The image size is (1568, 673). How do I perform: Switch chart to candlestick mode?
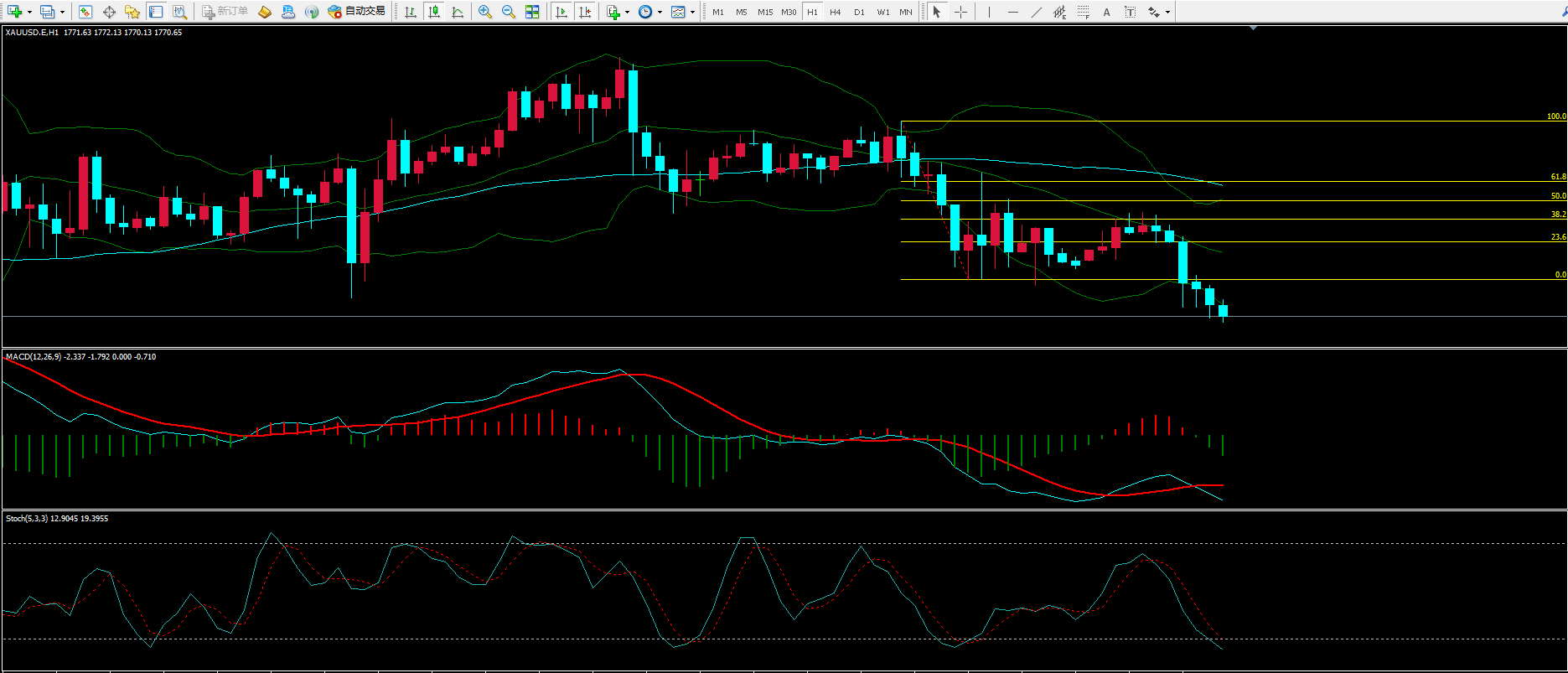pos(433,12)
